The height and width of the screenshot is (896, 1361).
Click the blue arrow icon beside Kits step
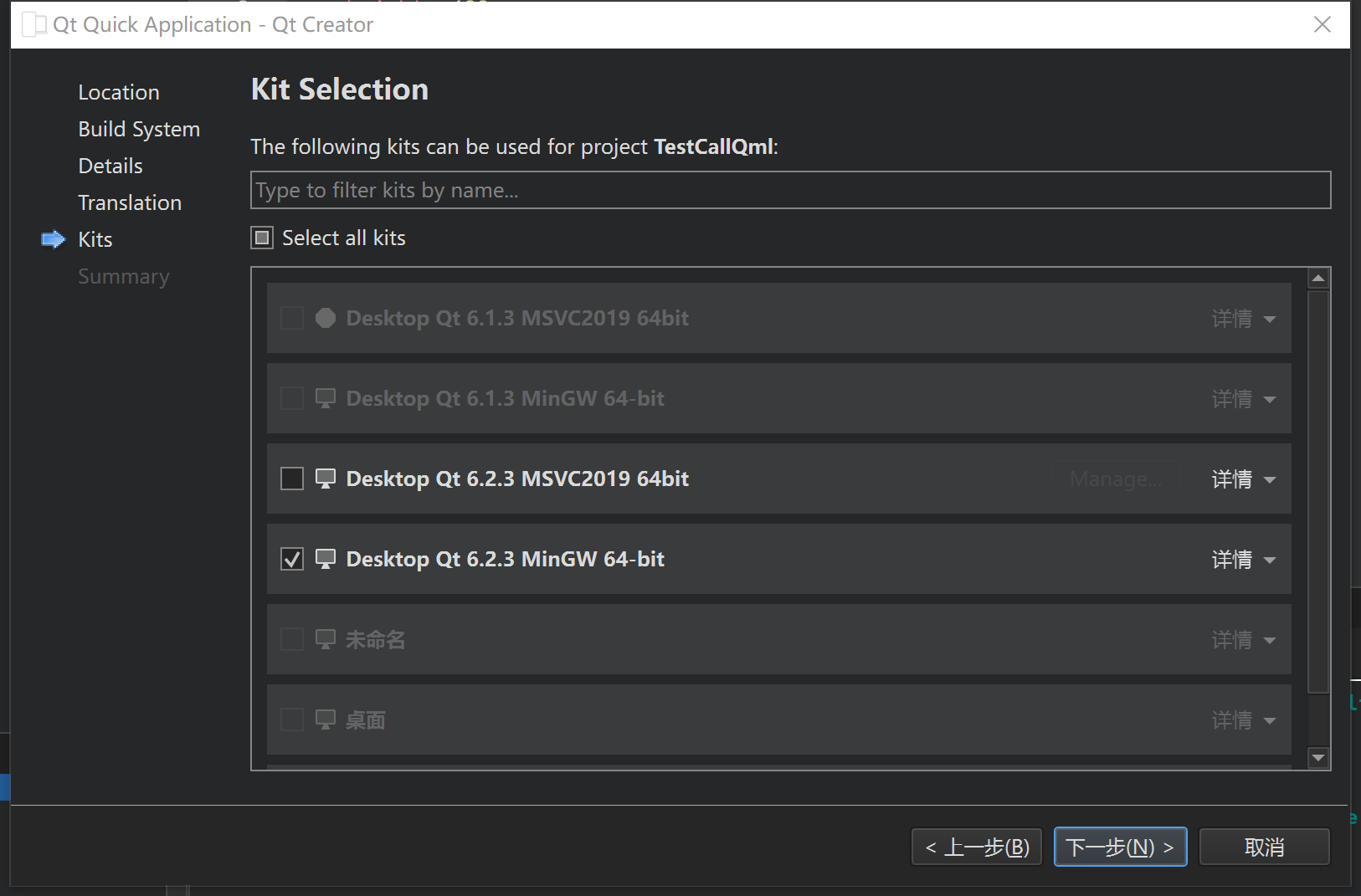[52, 239]
